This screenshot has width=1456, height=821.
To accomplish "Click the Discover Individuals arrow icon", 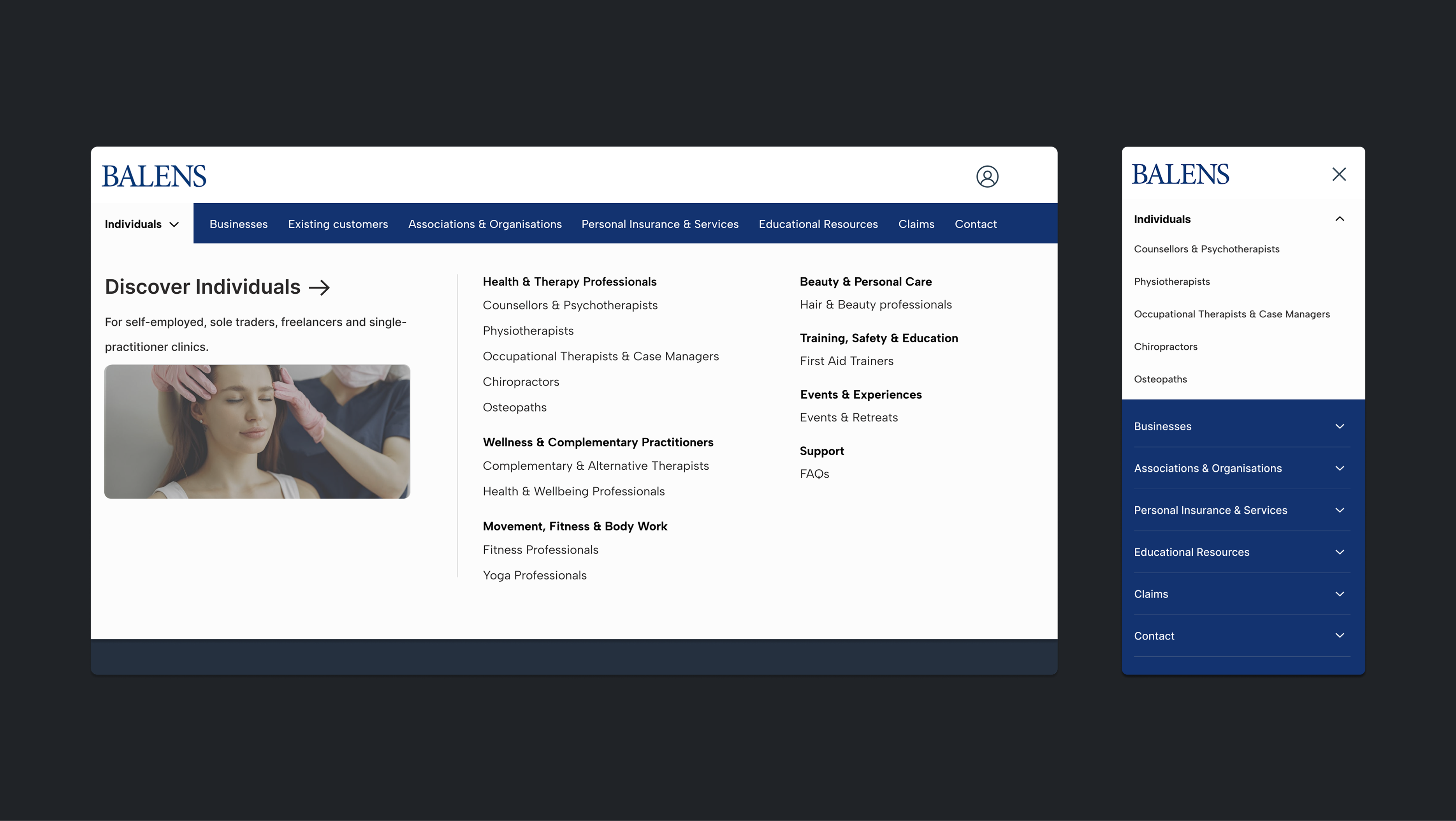I will [x=319, y=287].
